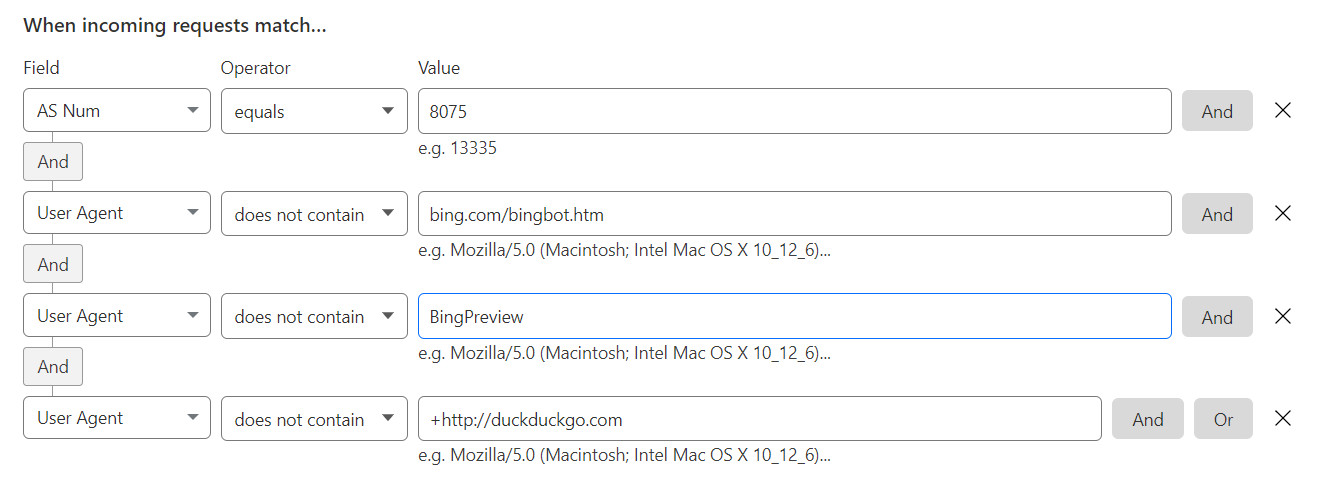Viewport: 1322px width, 489px height.
Task: Change operator for the BingPreview row
Action: (x=314, y=317)
